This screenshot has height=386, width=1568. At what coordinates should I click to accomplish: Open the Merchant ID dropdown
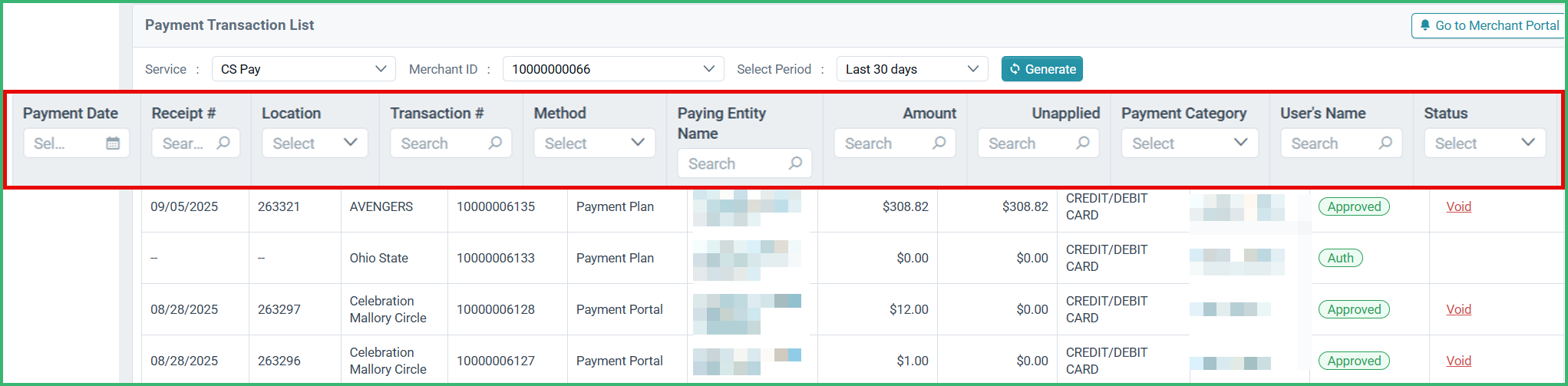pyautogui.click(x=613, y=69)
